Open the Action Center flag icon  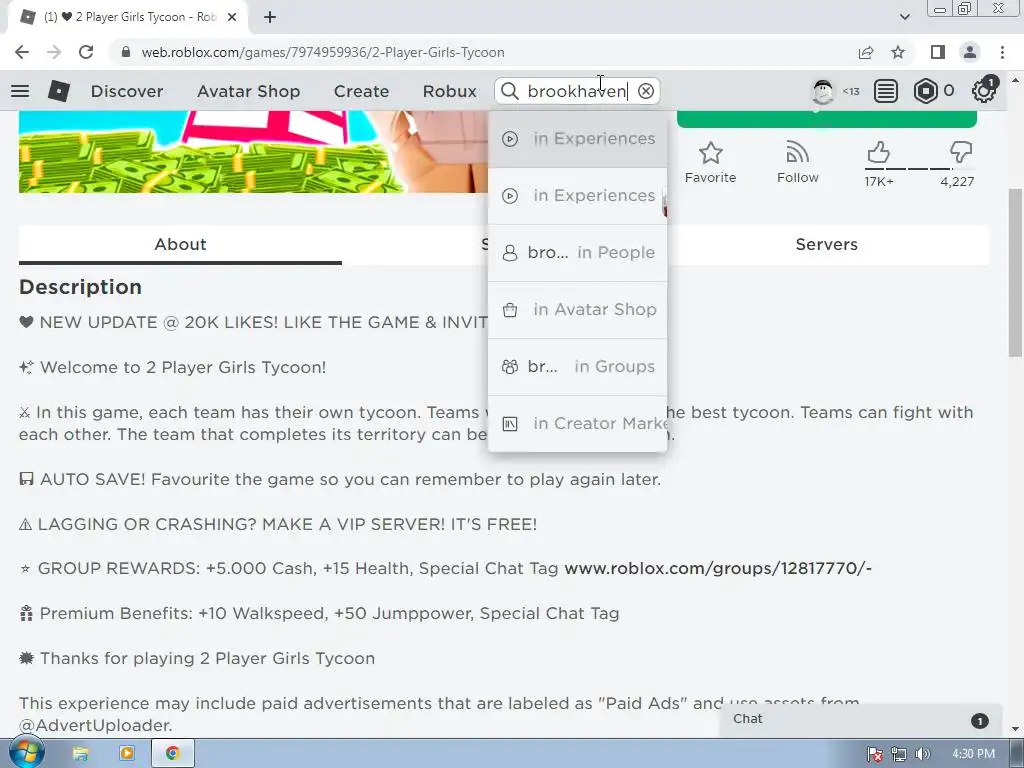(875, 754)
